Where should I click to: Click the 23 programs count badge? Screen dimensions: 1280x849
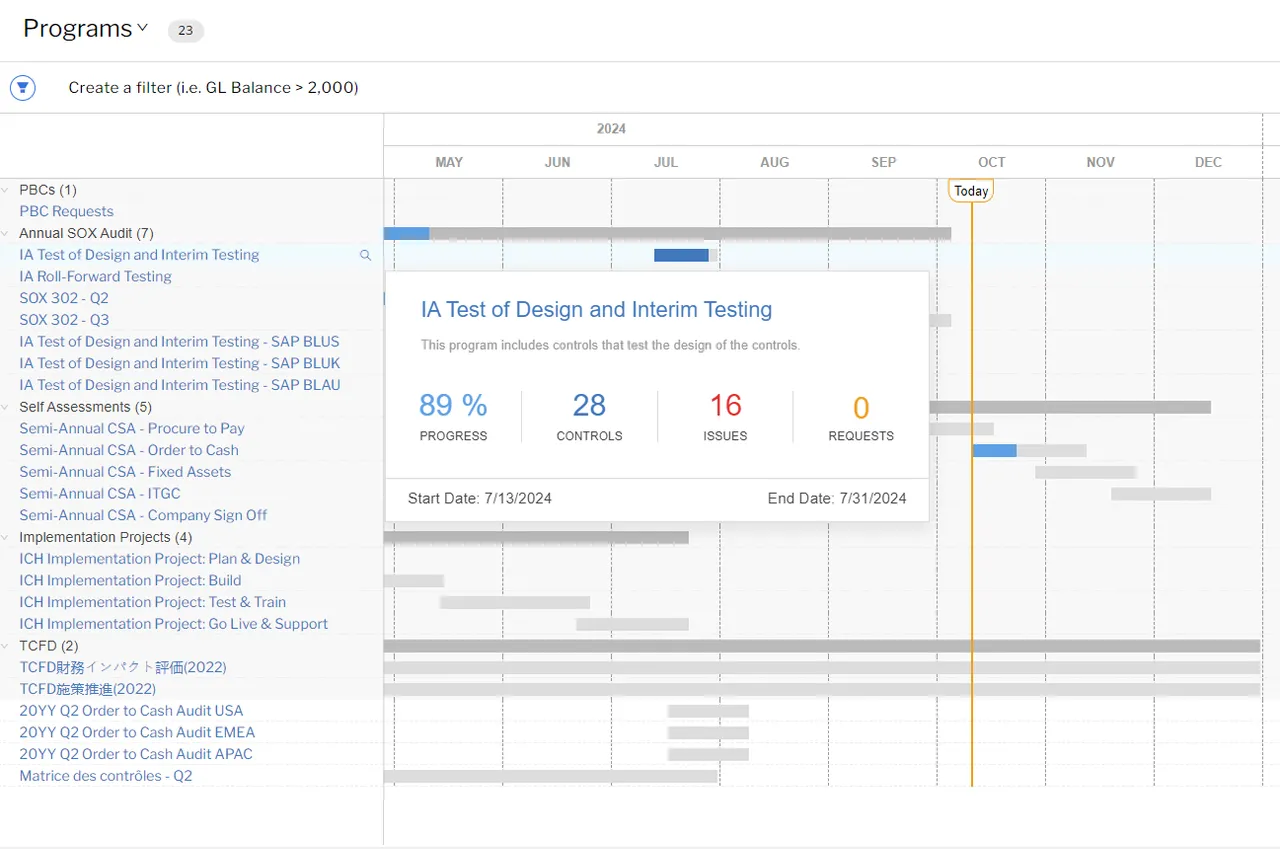click(x=185, y=31)
